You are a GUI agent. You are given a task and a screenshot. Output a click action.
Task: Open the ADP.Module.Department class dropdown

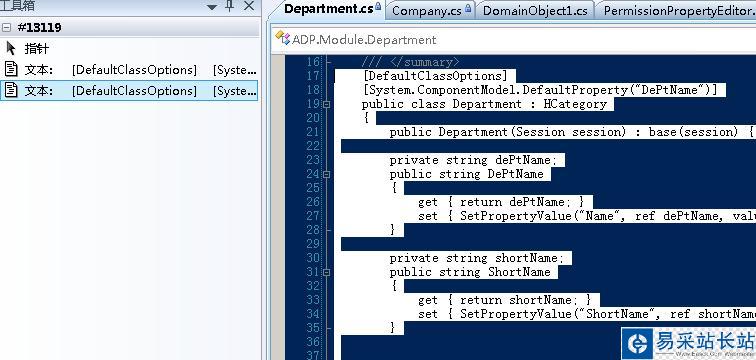click(514, 40)
